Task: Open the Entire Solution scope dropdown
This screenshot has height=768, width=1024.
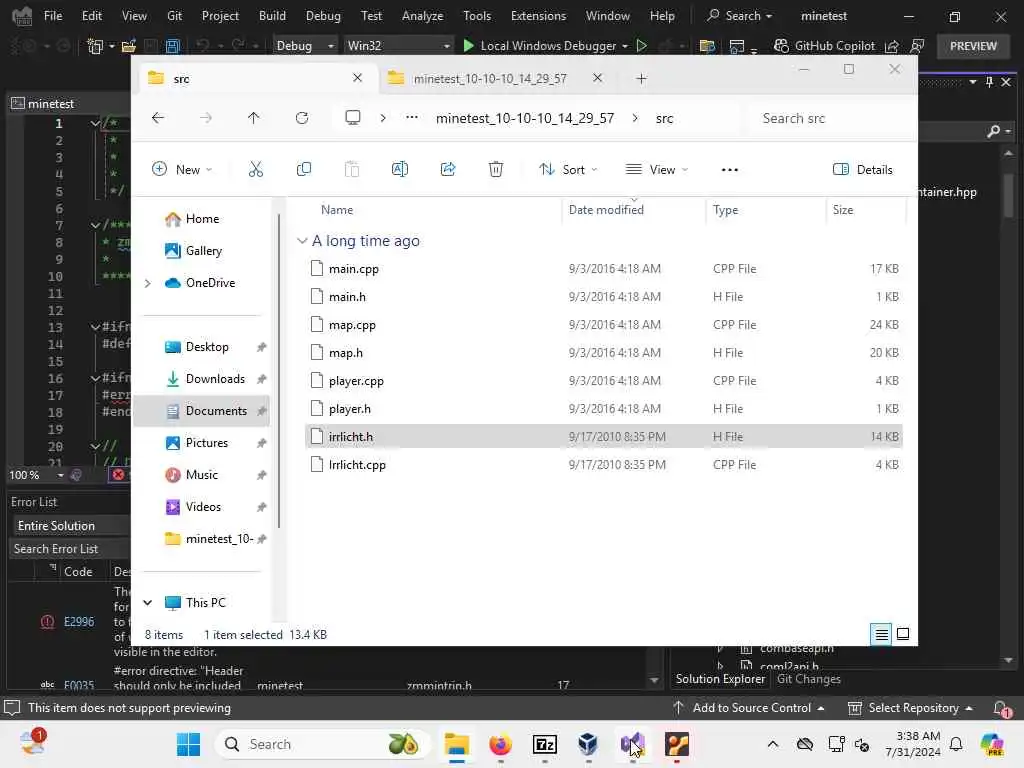Action: point(71,526)
